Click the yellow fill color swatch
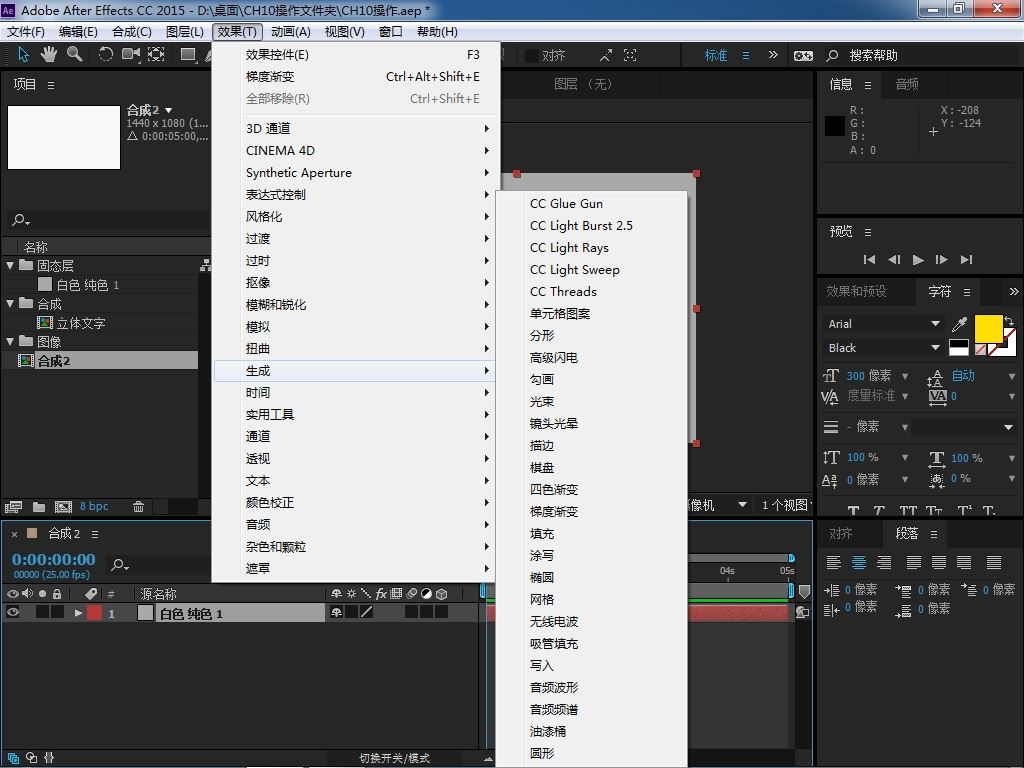Screen dimensions: 1024x768 click(988, 327)
